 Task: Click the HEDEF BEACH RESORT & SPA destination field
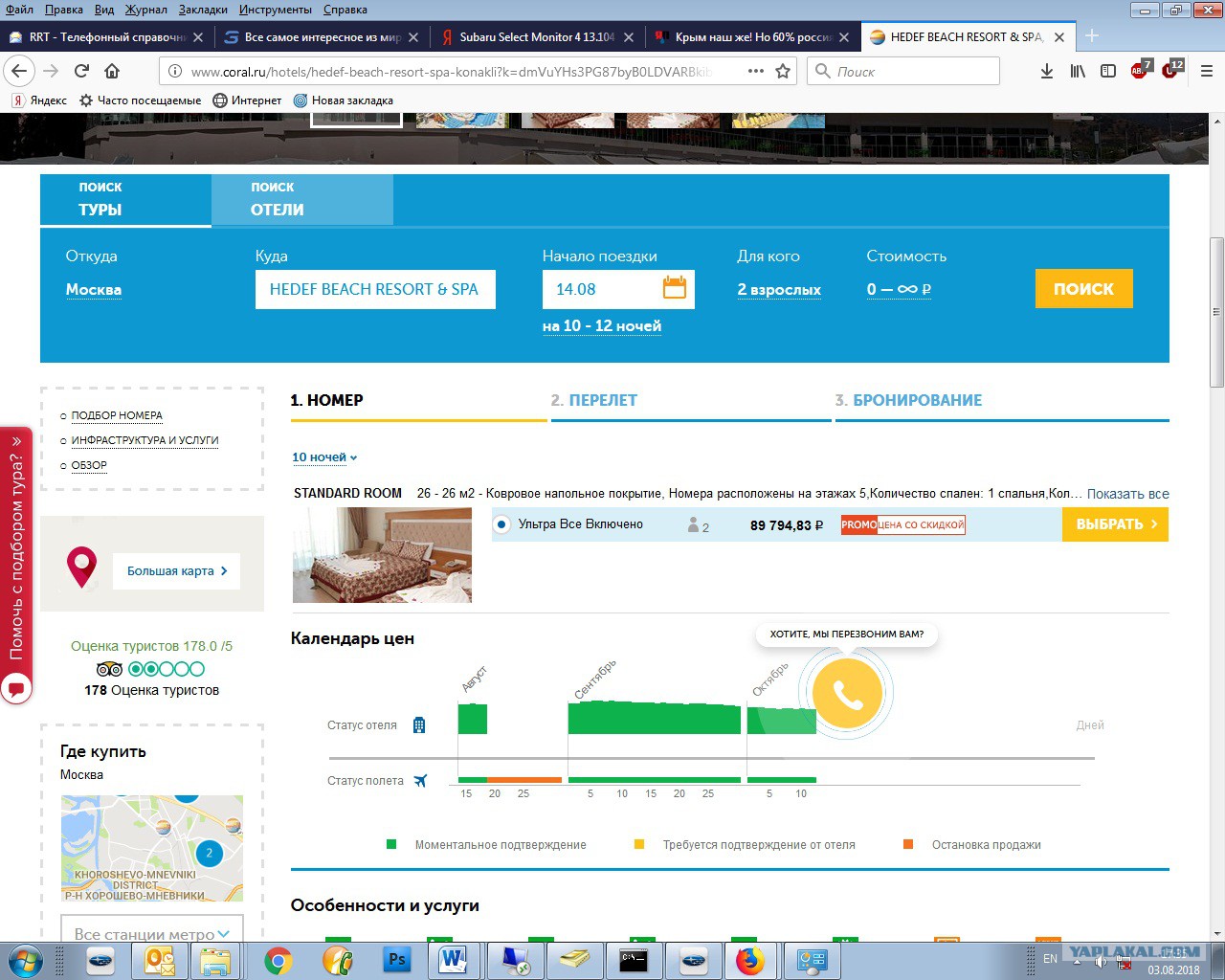[375, 289]
